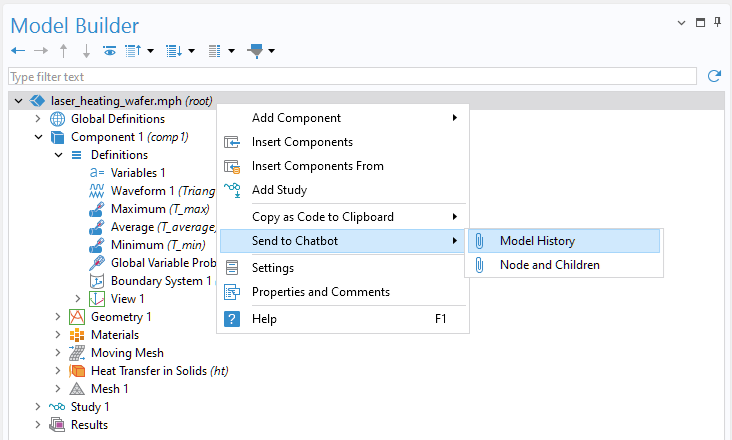Screen dimensions: 732x440
Task: Select Node and Children submenu item
Action: 549,265
